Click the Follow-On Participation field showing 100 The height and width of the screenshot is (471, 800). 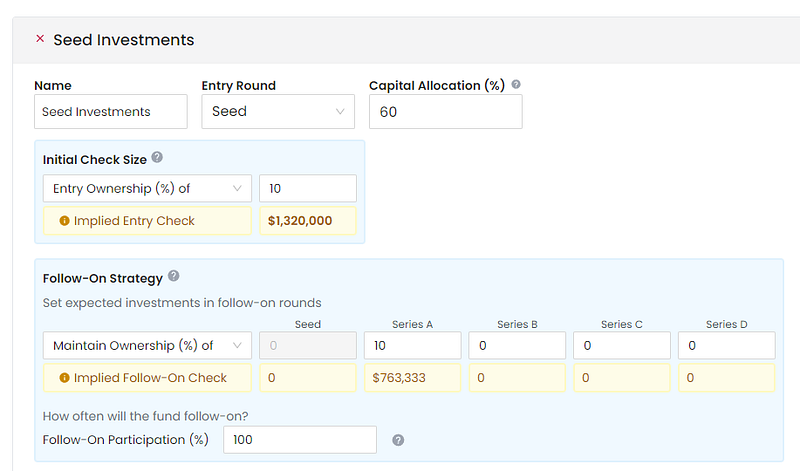(300, 440)
